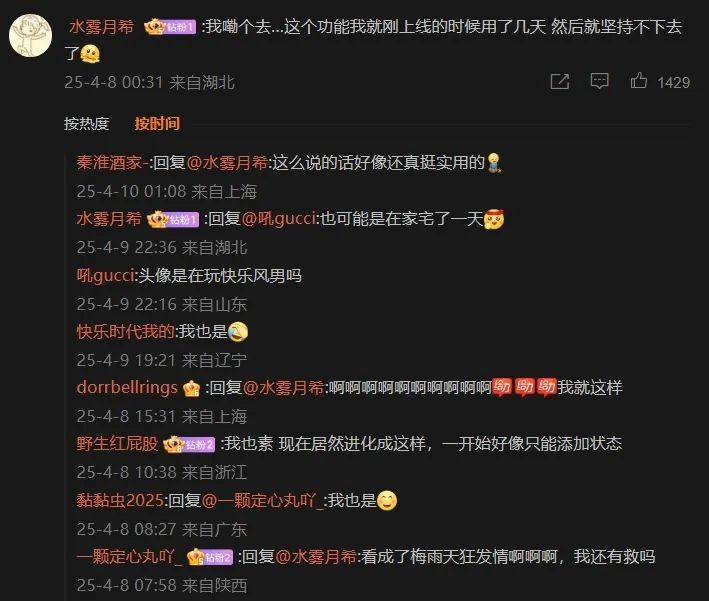Click the 1429 like count
The width and height of the screenshot is (709, 601).
pos(673,82)
